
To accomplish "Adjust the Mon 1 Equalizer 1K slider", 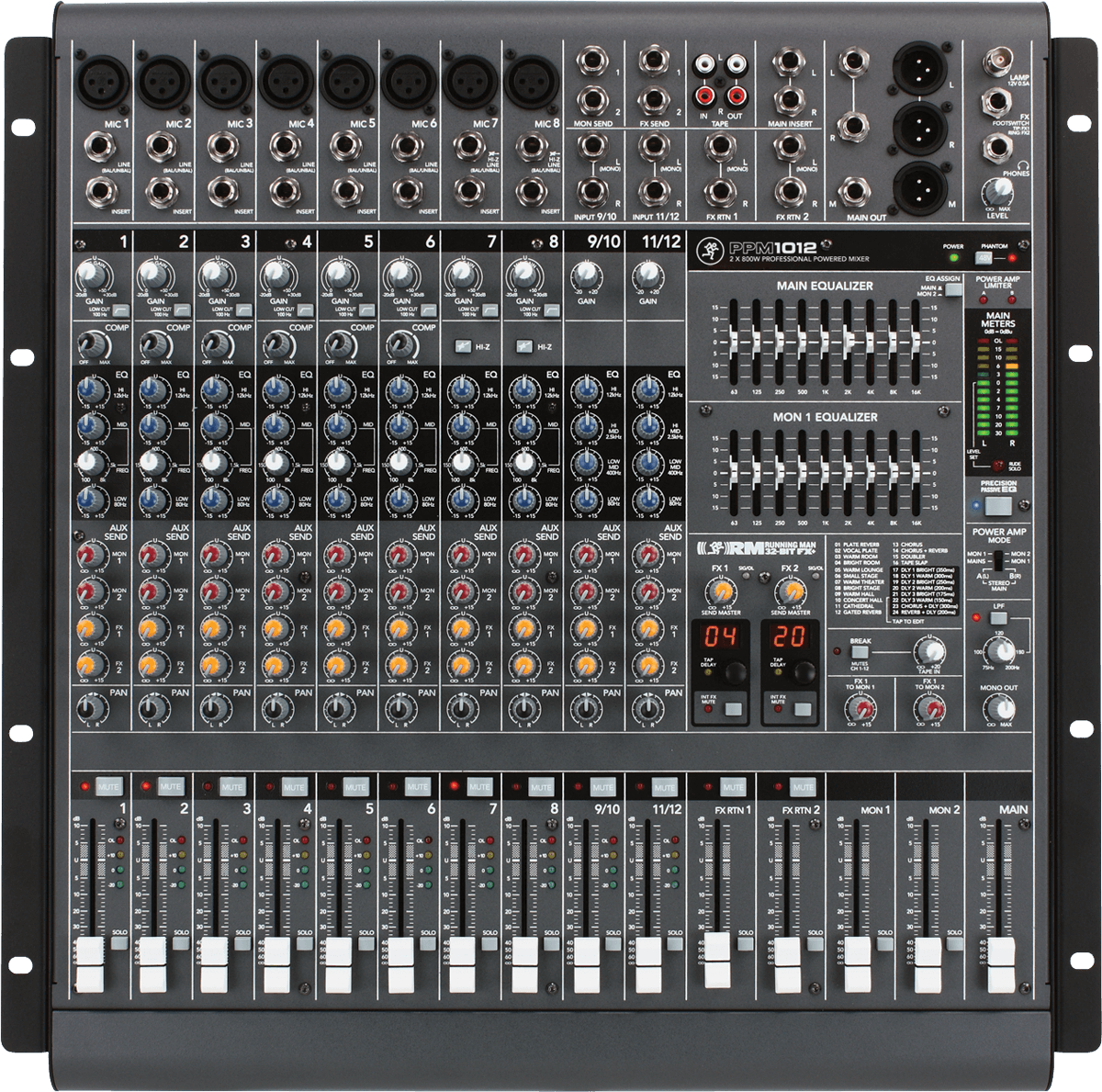I will pyautogui.click(x=825, y=472).
